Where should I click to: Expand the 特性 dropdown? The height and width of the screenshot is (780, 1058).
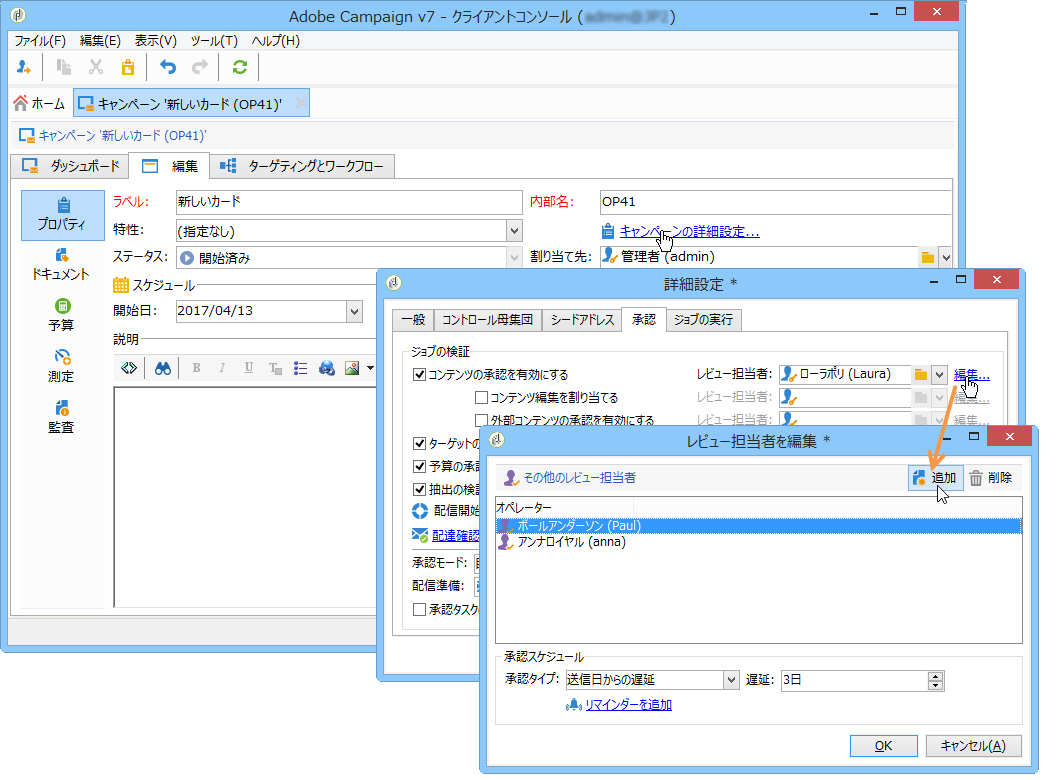514,231
